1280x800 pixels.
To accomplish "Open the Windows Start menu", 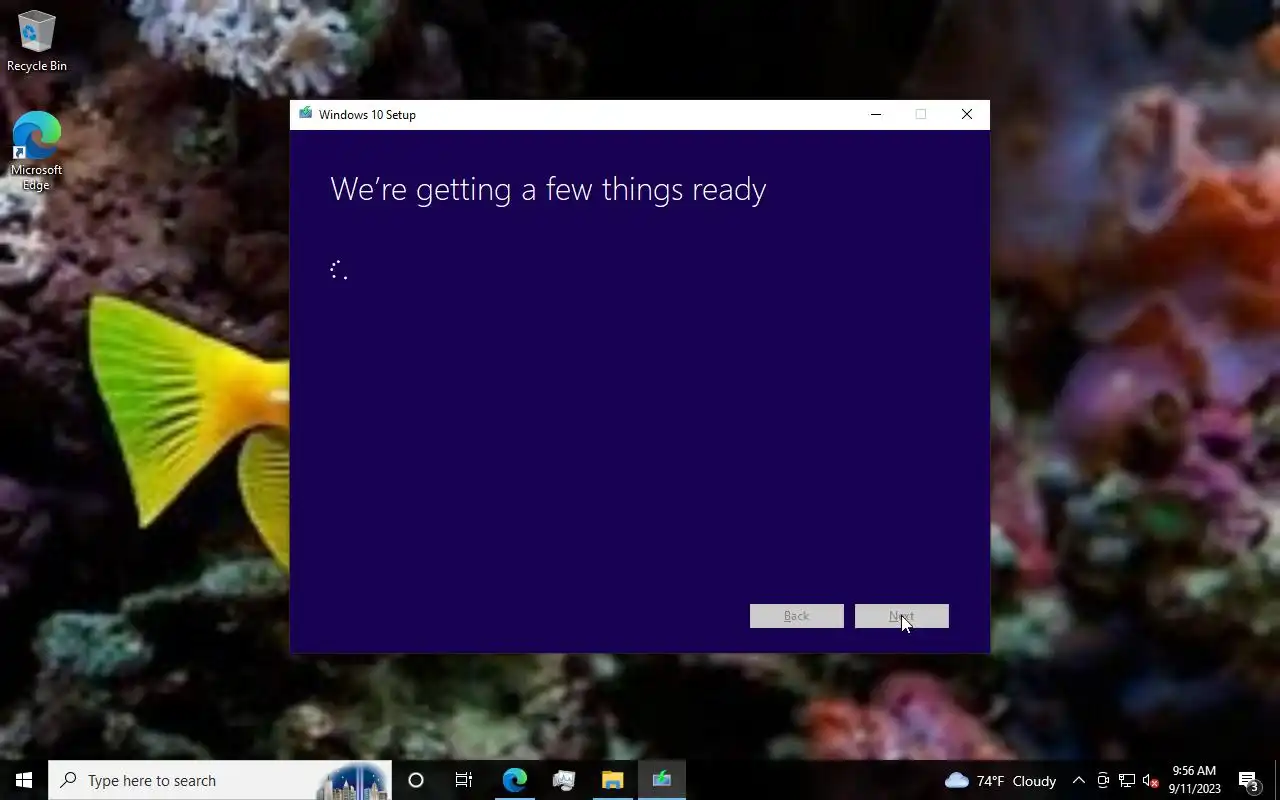I will coord(24,780).
